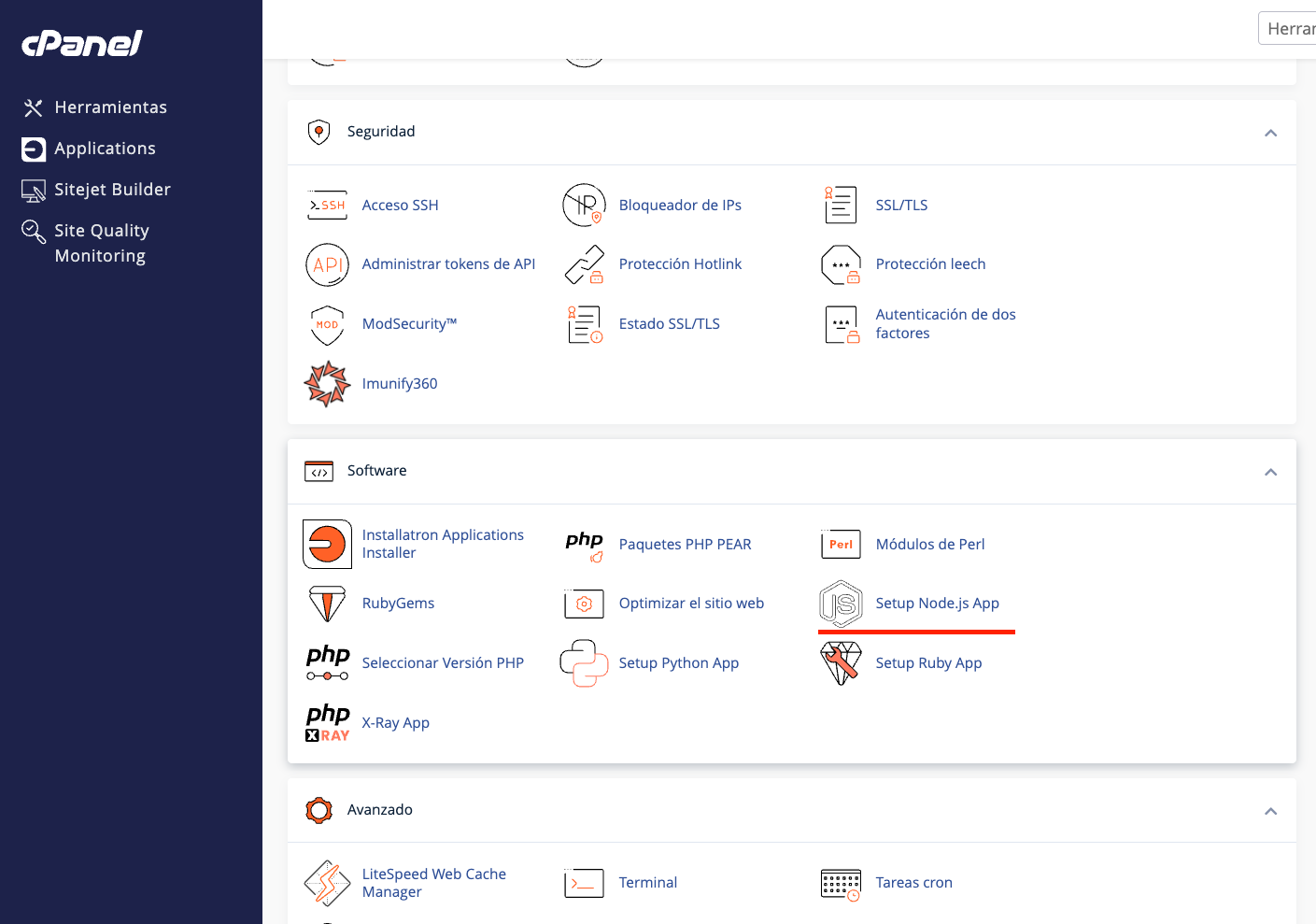Click the Applications sidebar icon

coord(34,149)
